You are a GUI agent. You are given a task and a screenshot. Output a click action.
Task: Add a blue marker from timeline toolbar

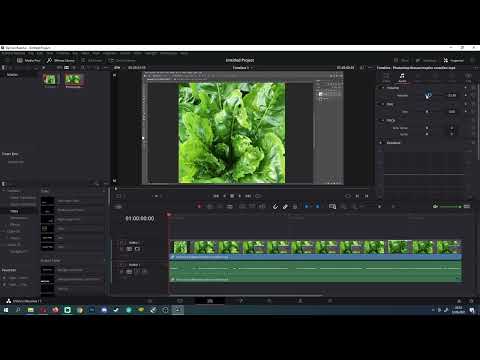pos(317,207)
